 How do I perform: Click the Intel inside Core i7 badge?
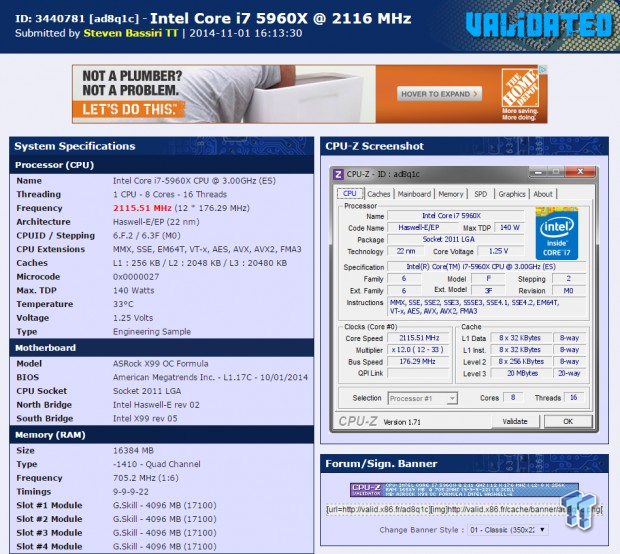point(557,234)
